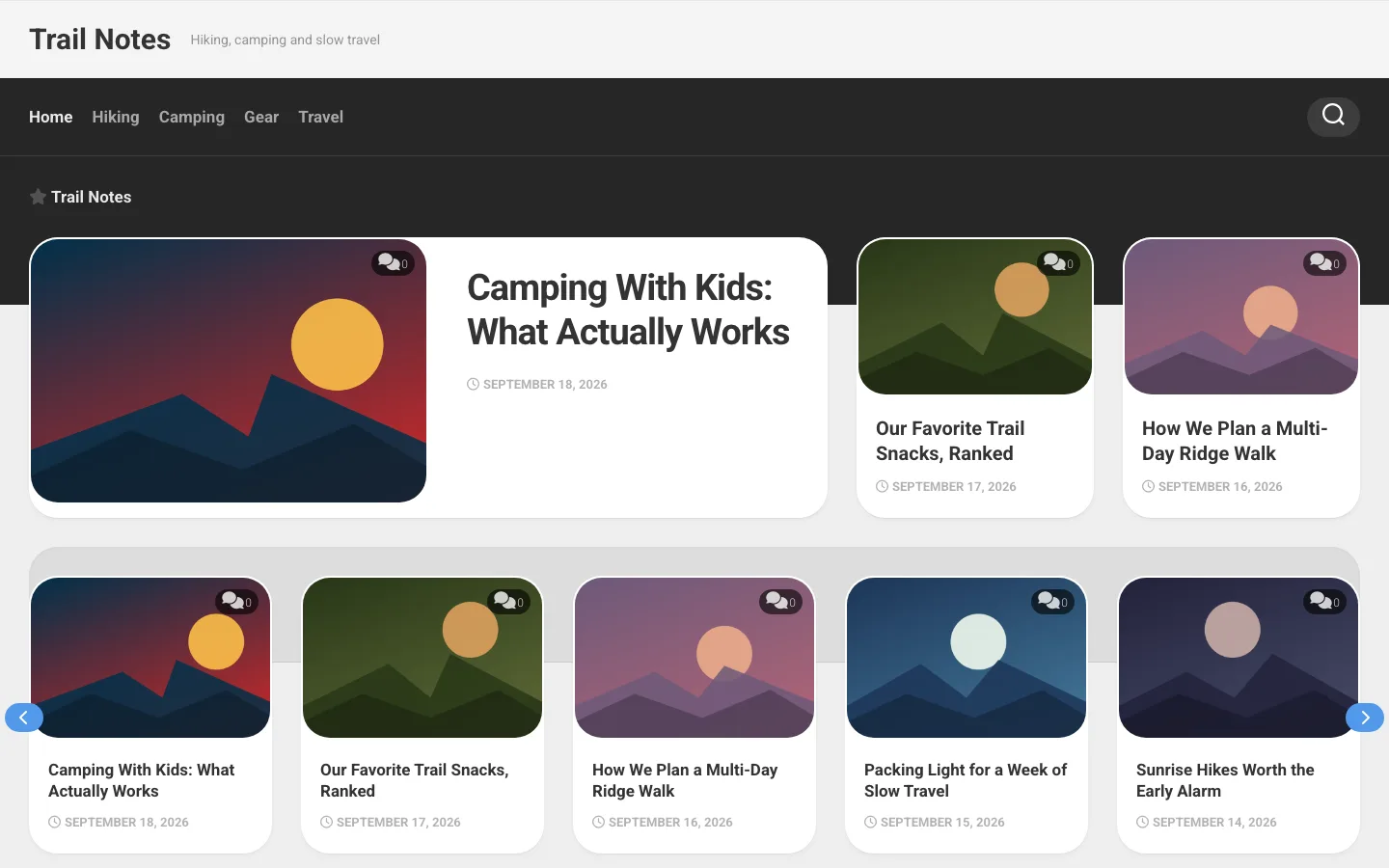Click date 'September 18, 2026' under the large headline
This screenshot has height=868, width=1389.
point(545,384)
